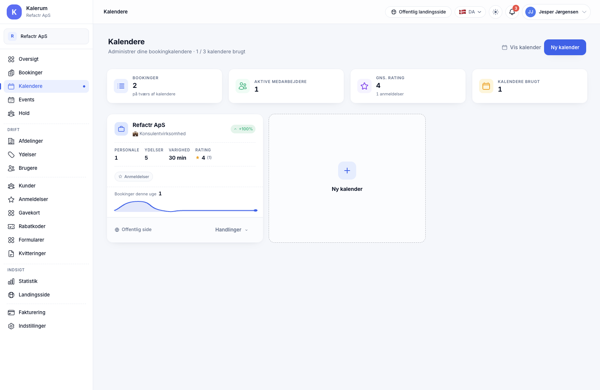Click the Ydelser tag icon
Image resolution: width=600 pixels, height=390 pixels.
pos(11,155)
